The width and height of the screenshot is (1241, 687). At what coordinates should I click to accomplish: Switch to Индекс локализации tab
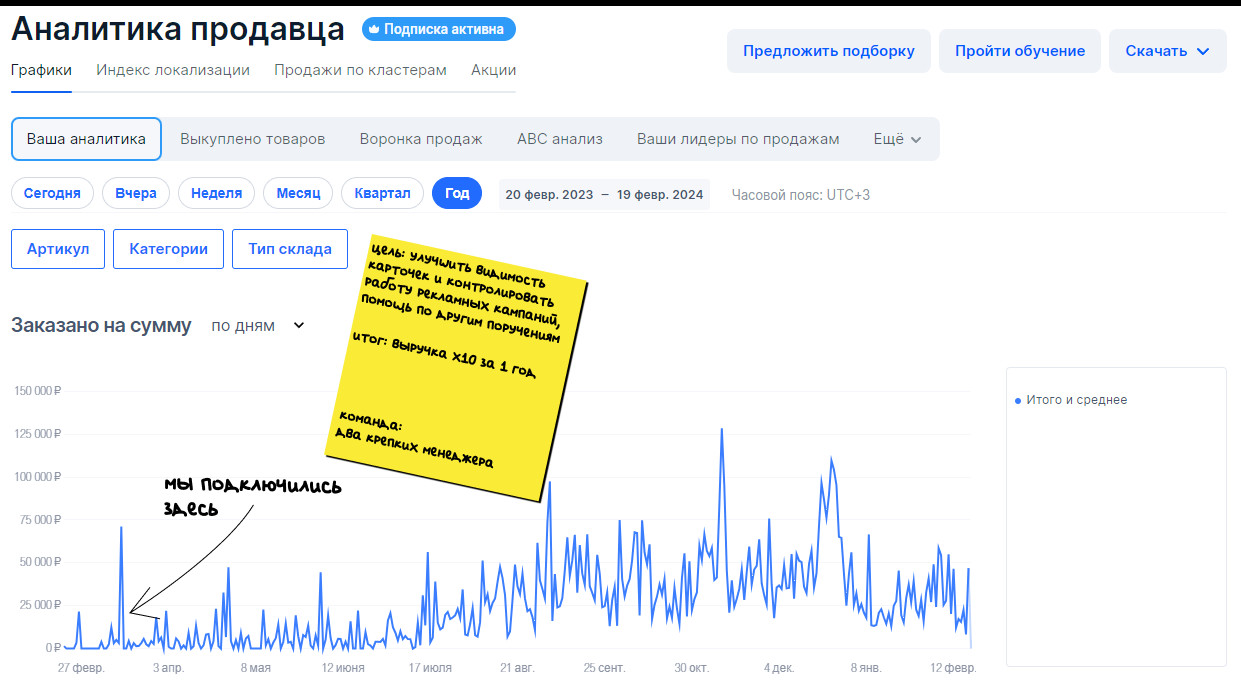(x=173, y=70)
